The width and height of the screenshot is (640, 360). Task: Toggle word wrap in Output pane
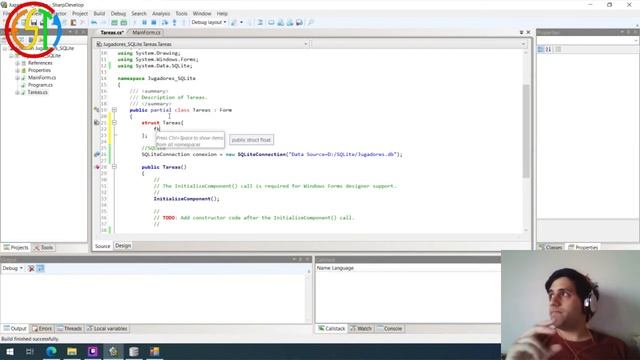point(40,268)
